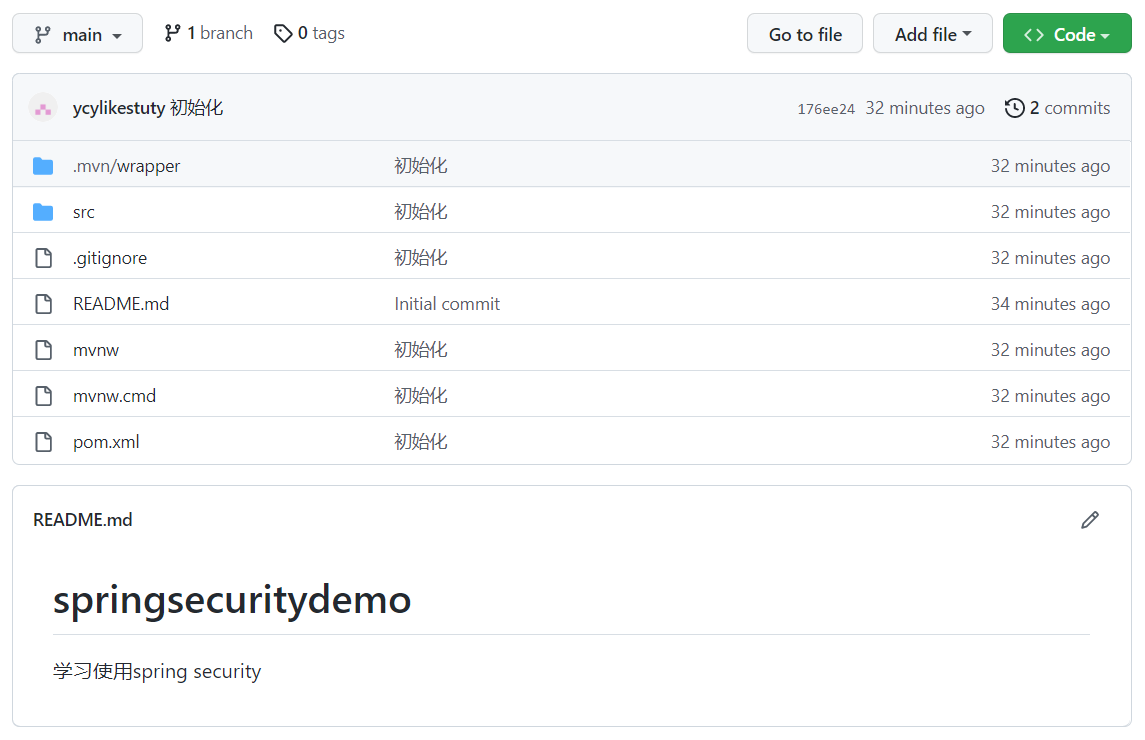Click the ycylikestuty avatar image

click(43, 108)
